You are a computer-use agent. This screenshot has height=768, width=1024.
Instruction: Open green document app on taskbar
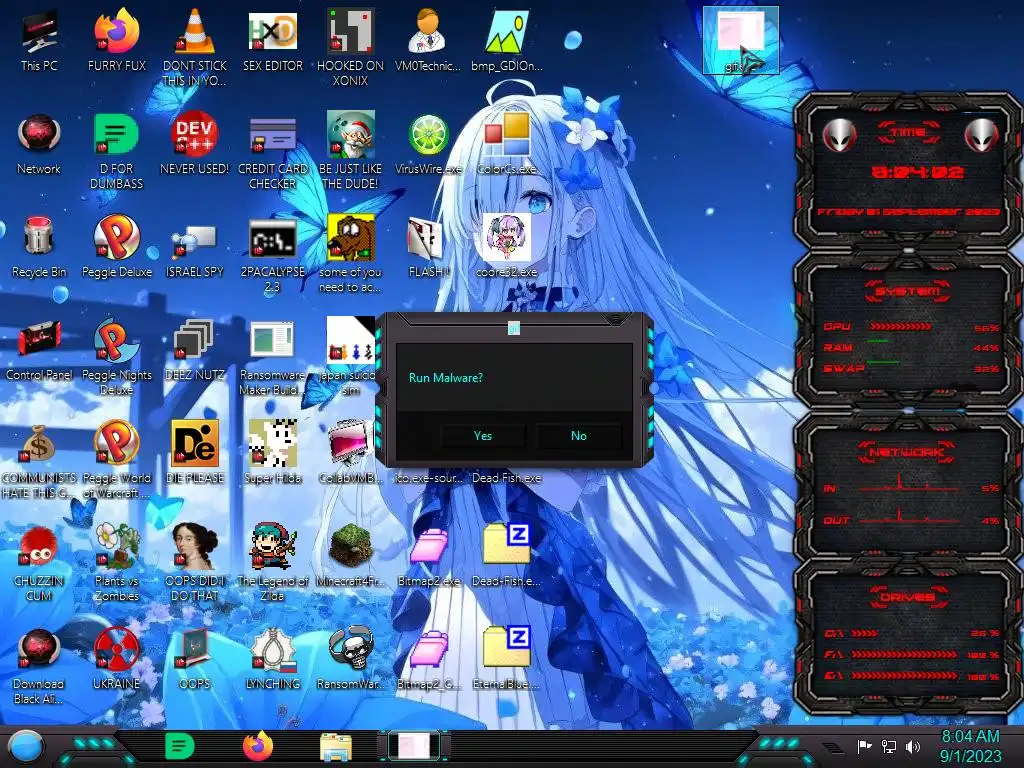pyautogui.click(x=179, y=746)
